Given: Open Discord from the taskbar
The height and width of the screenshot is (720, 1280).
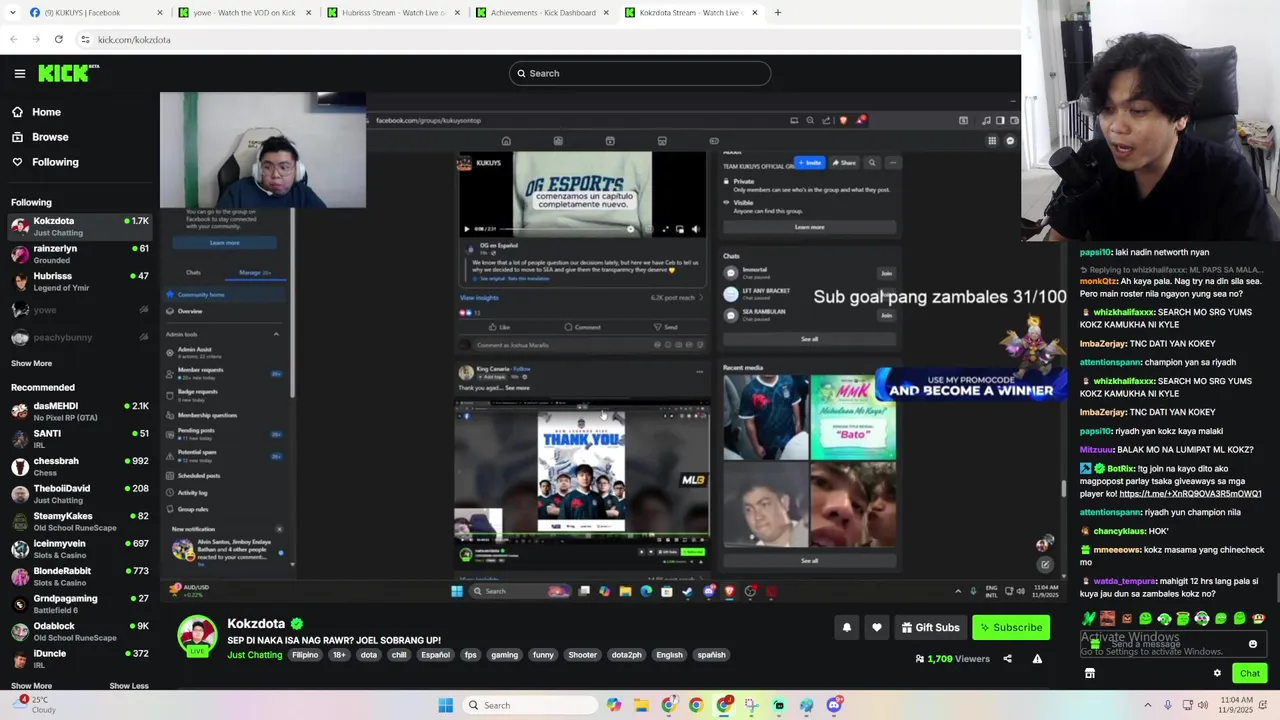Looking at the screenshot, I should 834,705.
